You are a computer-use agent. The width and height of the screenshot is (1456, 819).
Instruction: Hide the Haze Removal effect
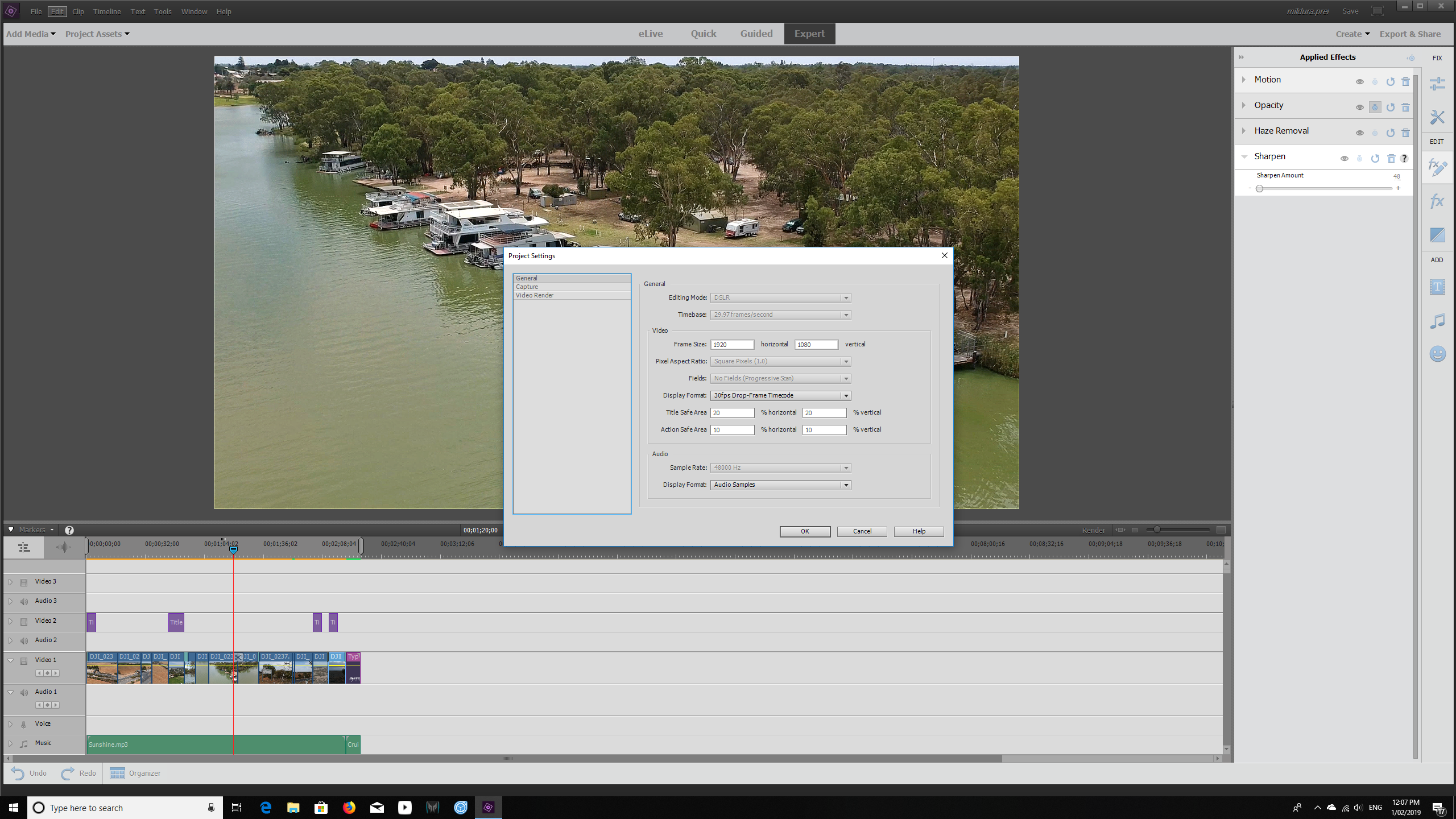(x=1360, y=133)
